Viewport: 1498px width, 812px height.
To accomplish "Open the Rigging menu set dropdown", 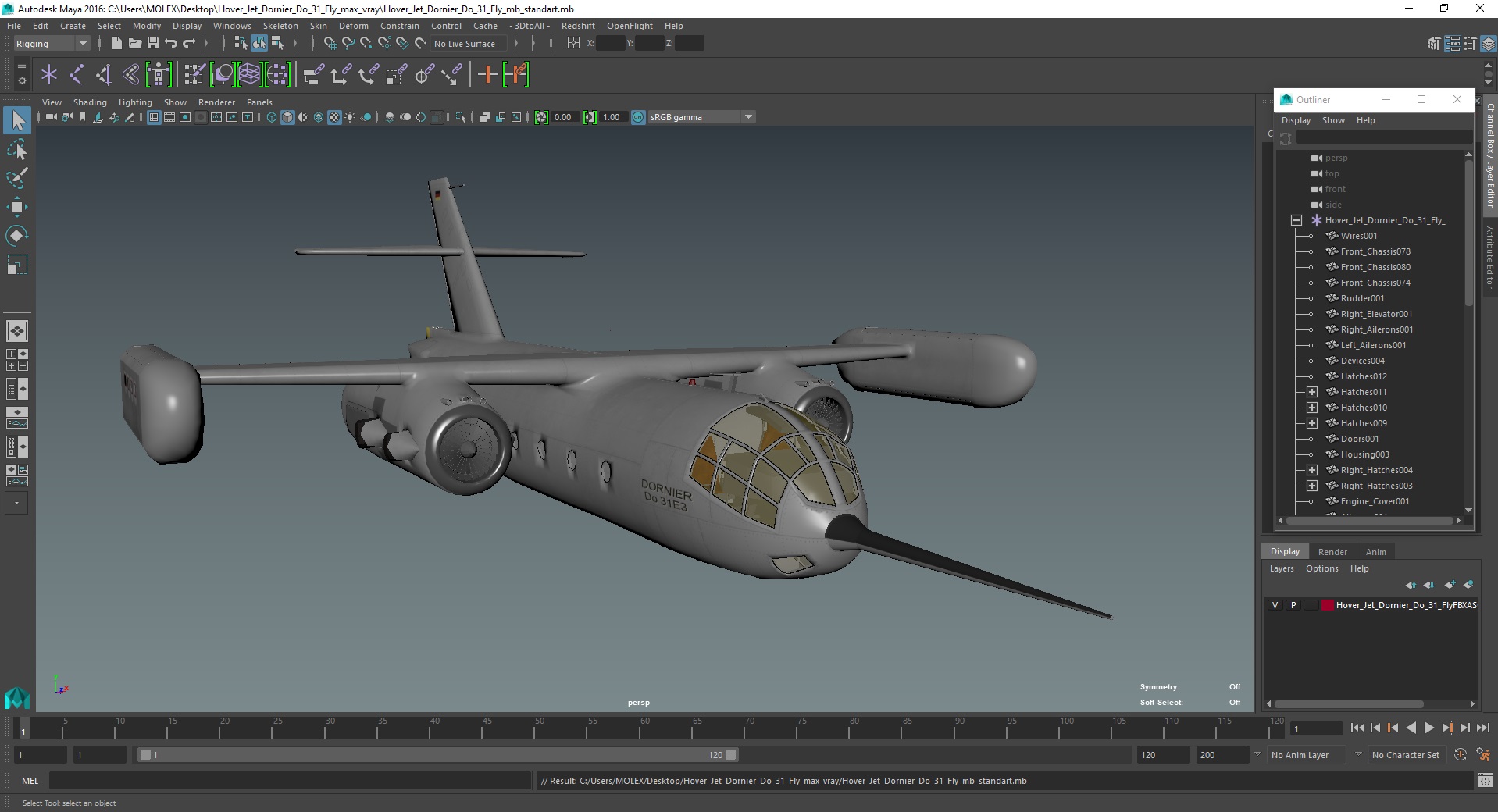I will click(x=52, y=44).
